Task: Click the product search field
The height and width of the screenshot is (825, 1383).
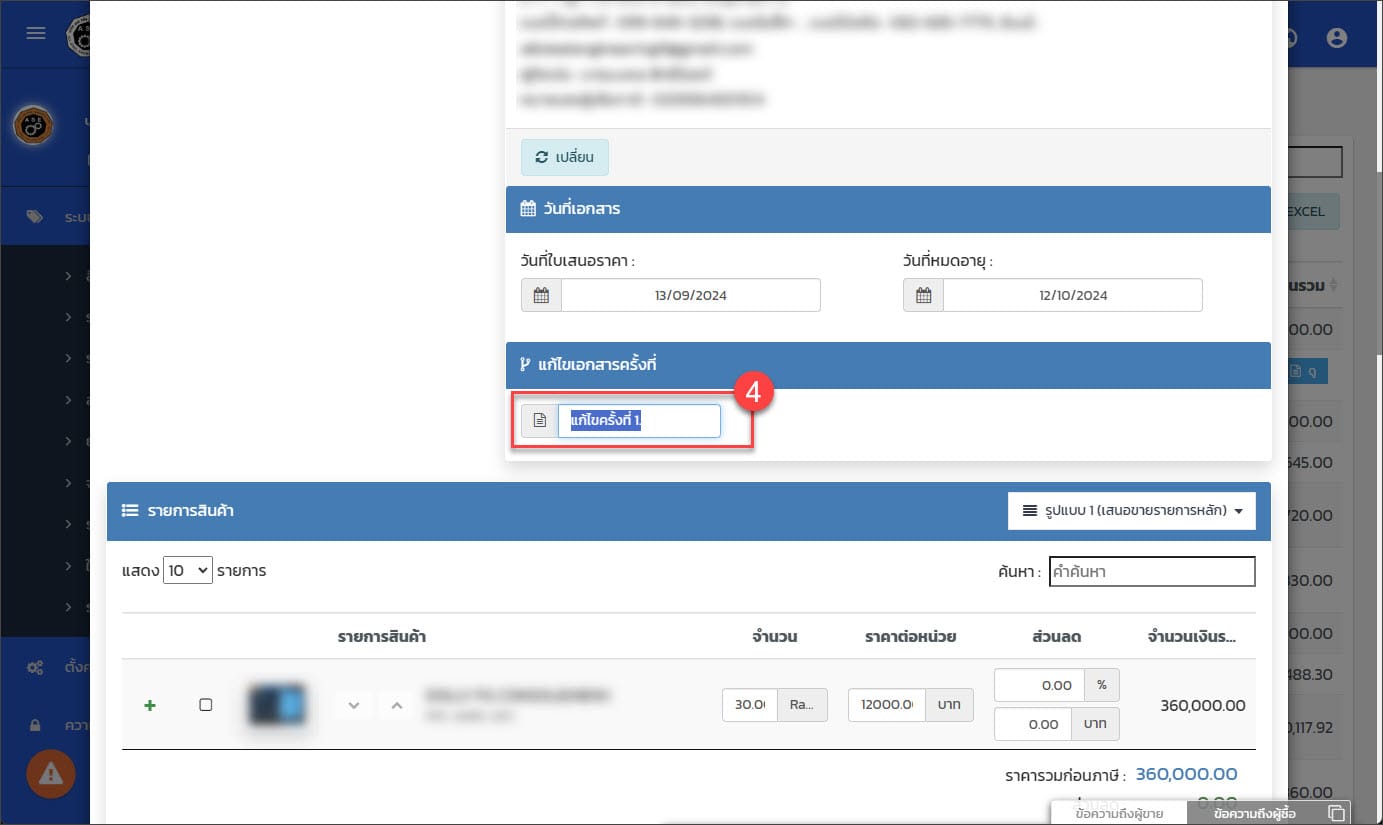Action: pyautogui.click(x=1151, y=572)
